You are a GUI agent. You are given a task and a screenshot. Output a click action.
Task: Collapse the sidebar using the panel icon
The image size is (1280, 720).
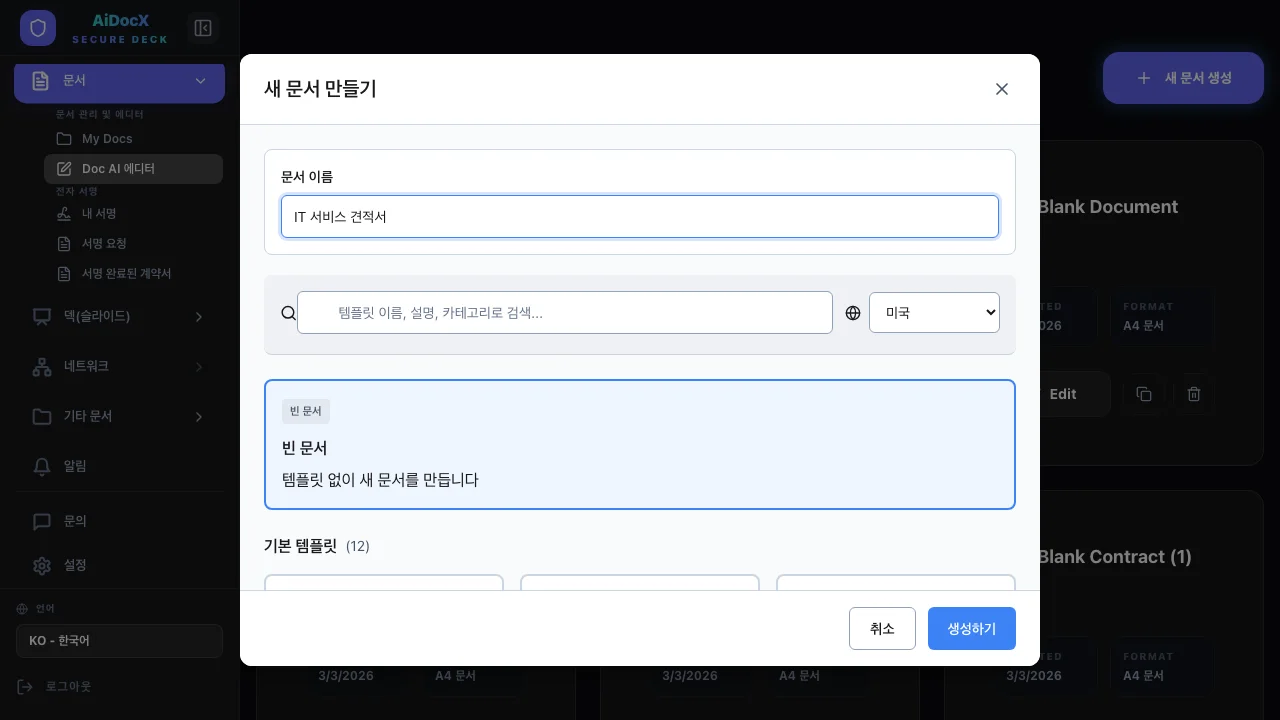203,28
